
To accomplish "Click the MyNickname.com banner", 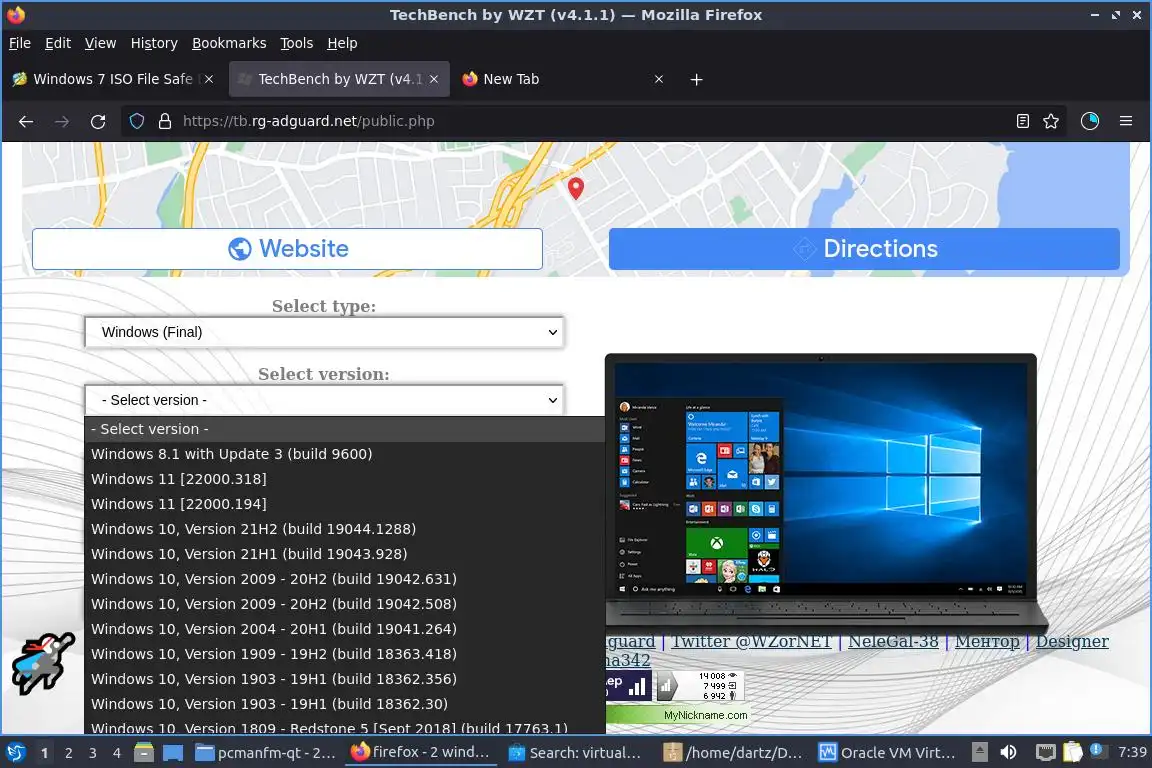I will click(677, 715).
